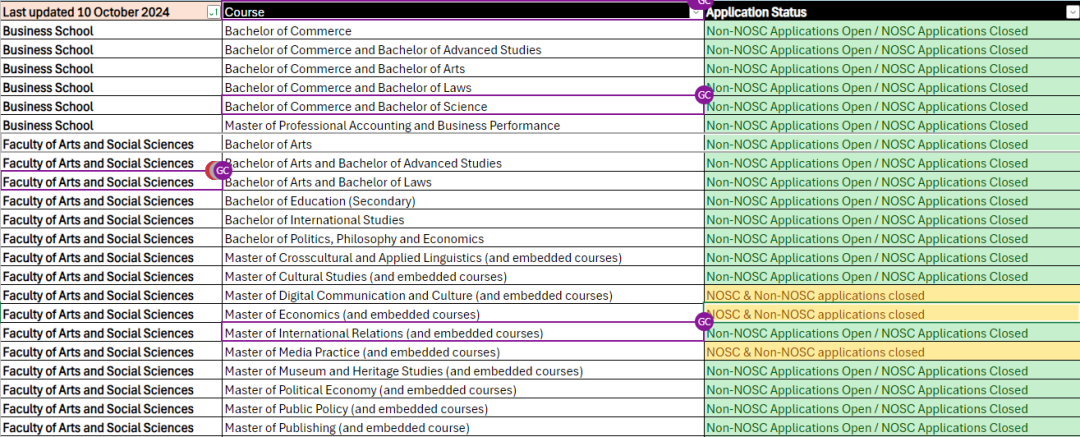Select 'Bachelor of Commerce and Bachelor of Arts' cell

(x=463, y=69)
